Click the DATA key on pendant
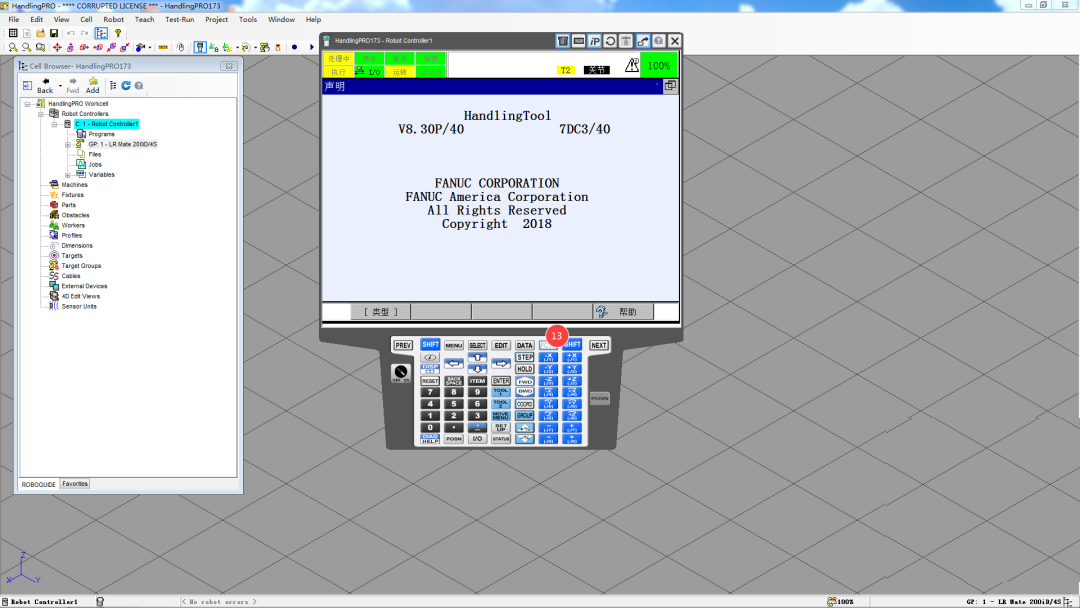The height and width of the screenshot is (608, 1080). [525, 345]
